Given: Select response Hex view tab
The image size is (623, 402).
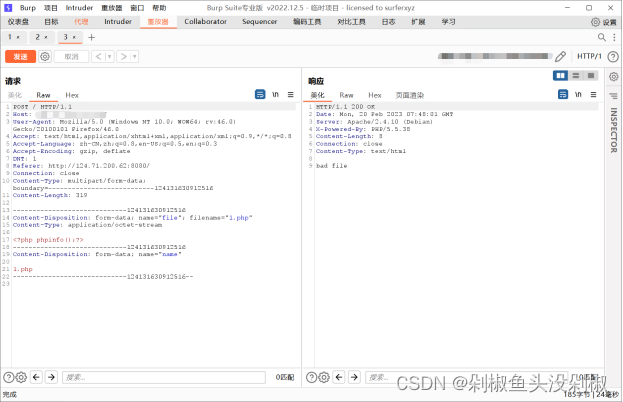Looking at the screenshot, I should click(375, 95).
